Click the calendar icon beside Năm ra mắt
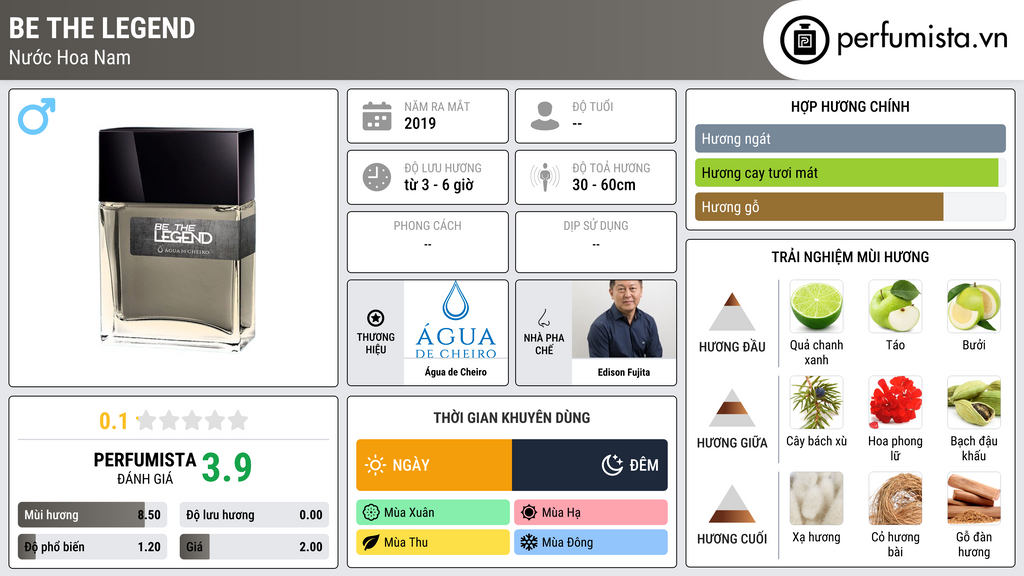Image resolution: width=1024 pixels, height=576 pixels. (x=377, y=116)
